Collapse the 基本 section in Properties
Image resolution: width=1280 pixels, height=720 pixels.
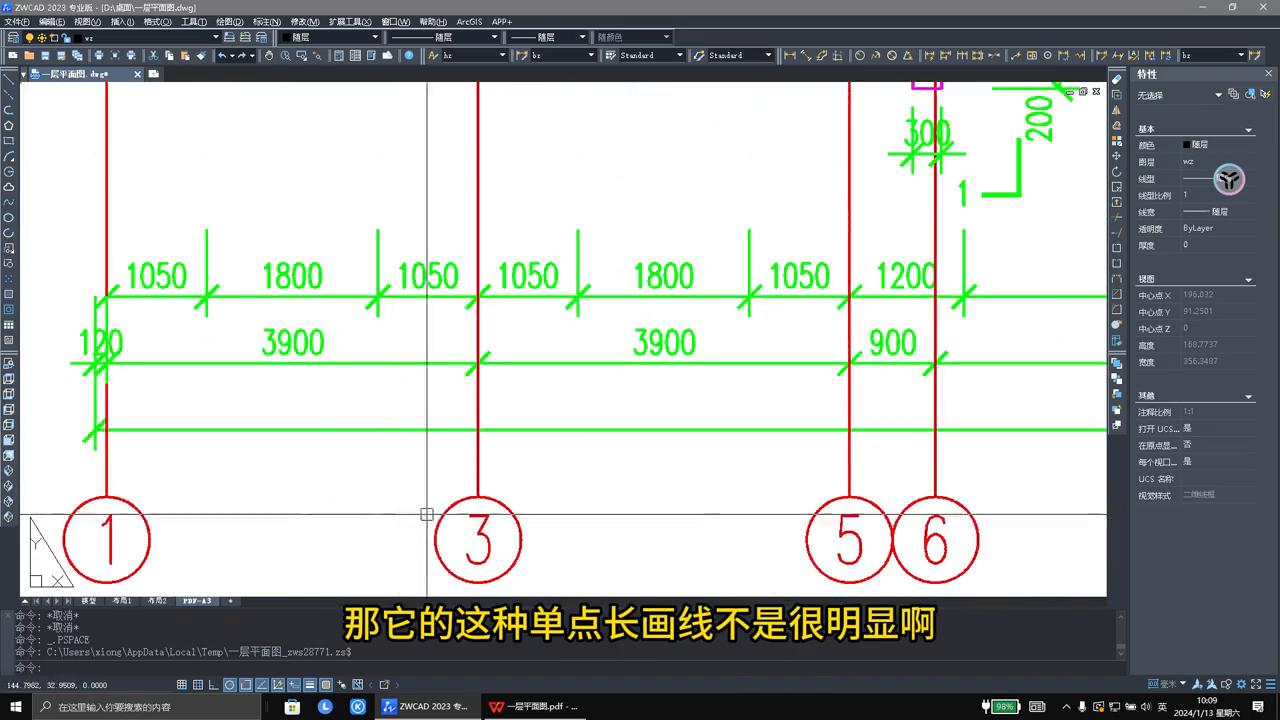[1248, 130]
